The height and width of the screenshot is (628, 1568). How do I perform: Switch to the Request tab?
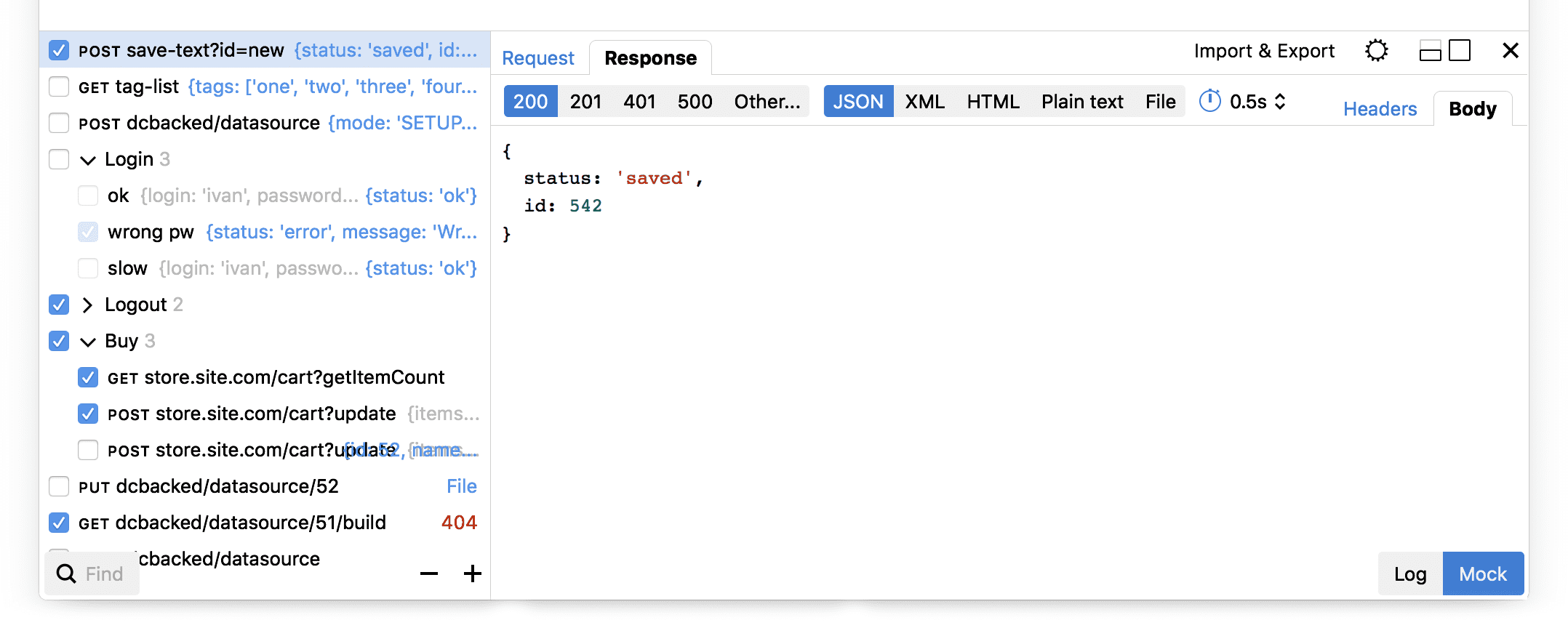[x=538, y=58]
